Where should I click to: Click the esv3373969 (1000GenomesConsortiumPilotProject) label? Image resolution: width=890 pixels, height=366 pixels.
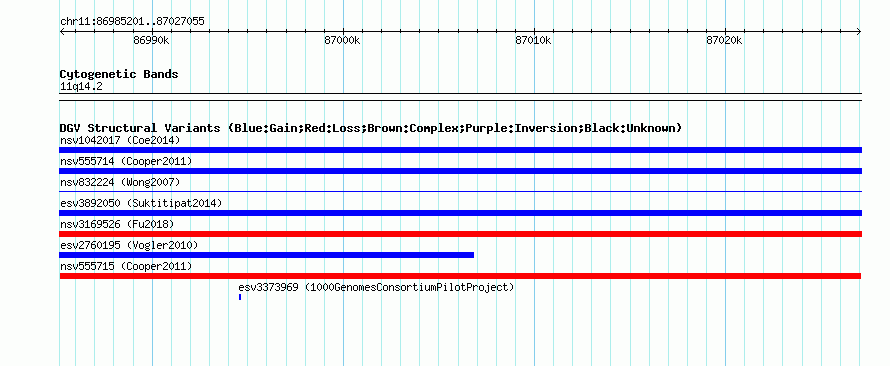click(376, 287)
